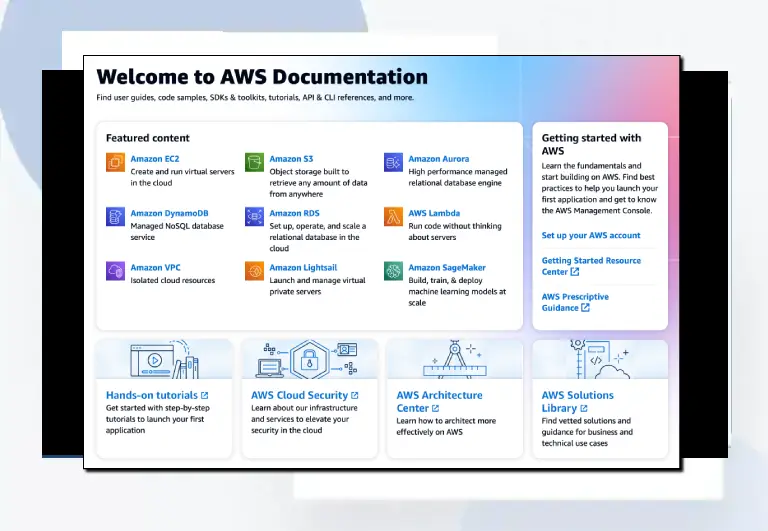
Task: Click external-link icon beside AWS Architecture Center
Action: [x=435, y=408]
